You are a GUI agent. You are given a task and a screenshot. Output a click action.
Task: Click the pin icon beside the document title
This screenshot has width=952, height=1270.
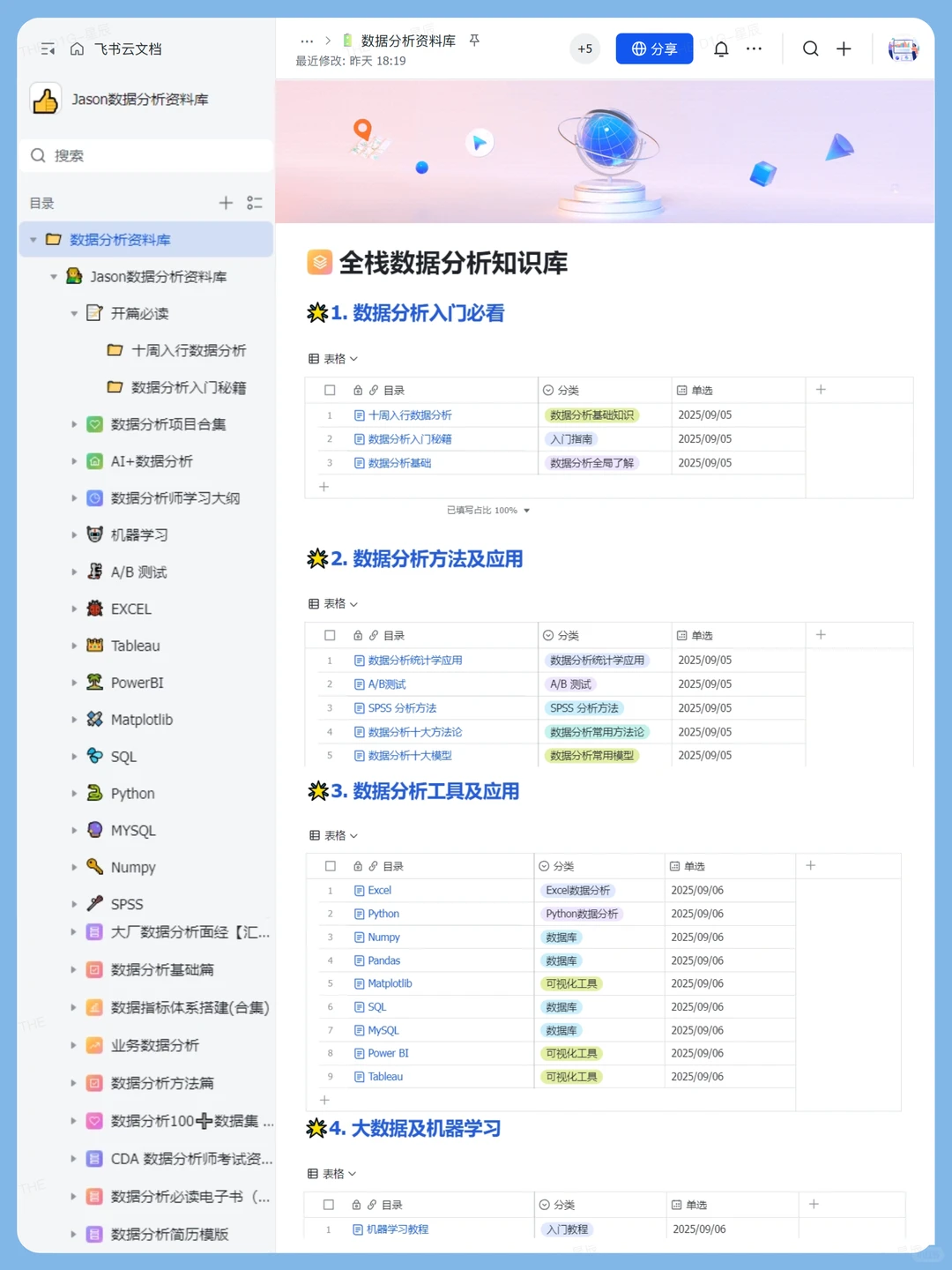474,41
